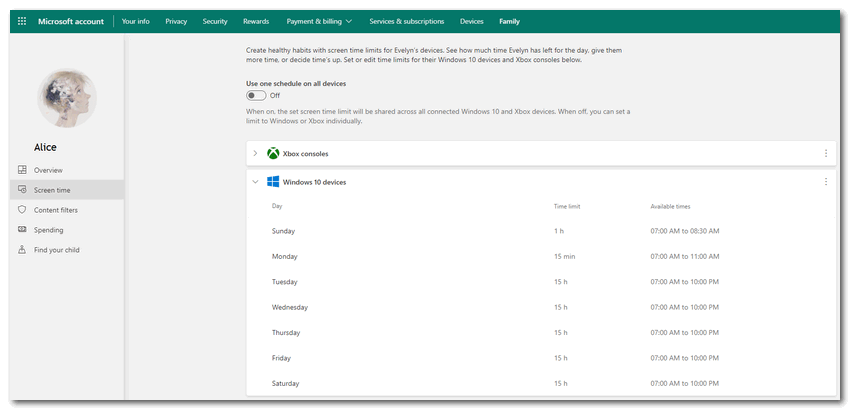Viewport: 851px width, 411px height.
Task: Open more options for Xbox consoles
Action: tap(826, 154)
